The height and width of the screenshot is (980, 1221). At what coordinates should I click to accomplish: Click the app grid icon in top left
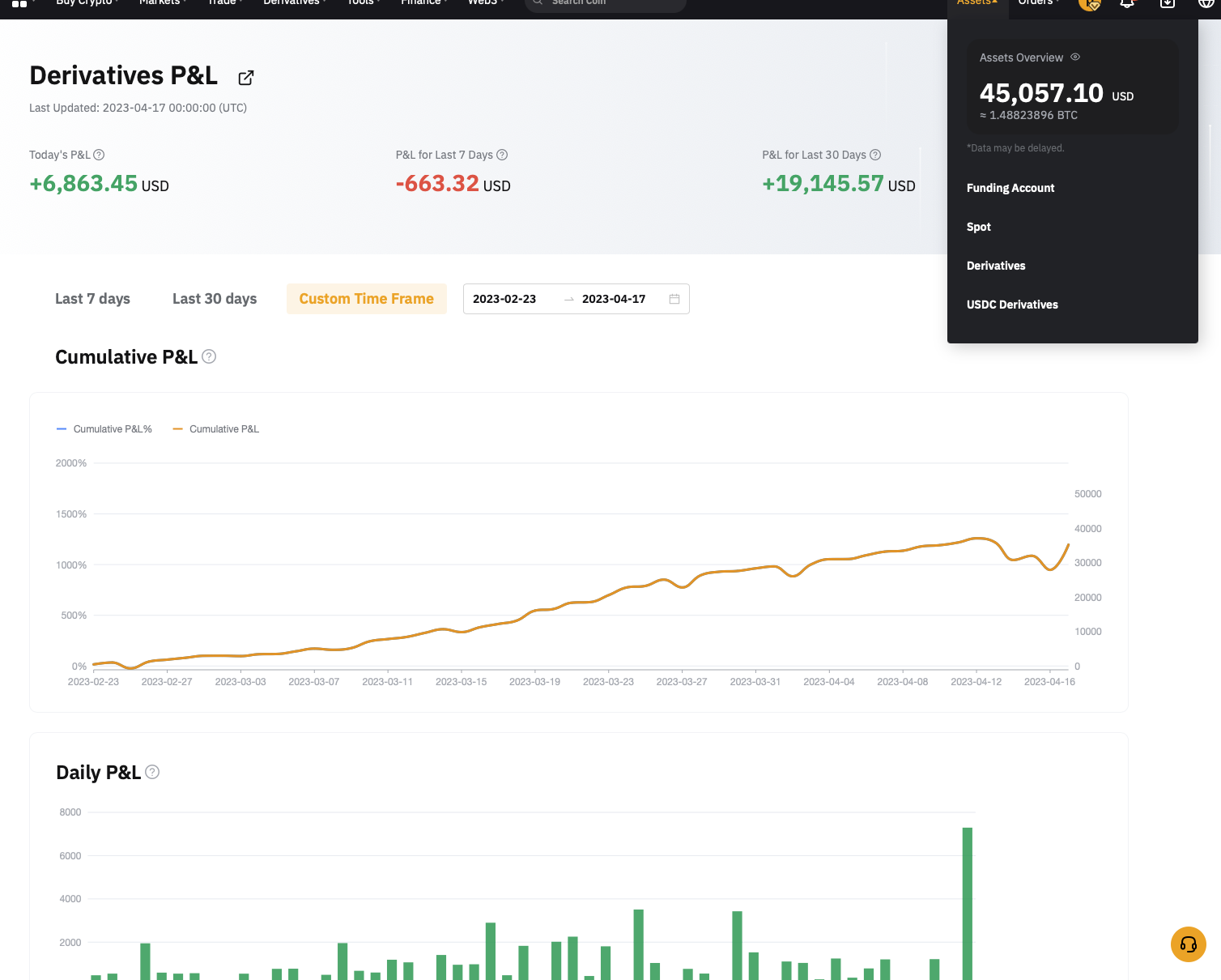(19, 3)
